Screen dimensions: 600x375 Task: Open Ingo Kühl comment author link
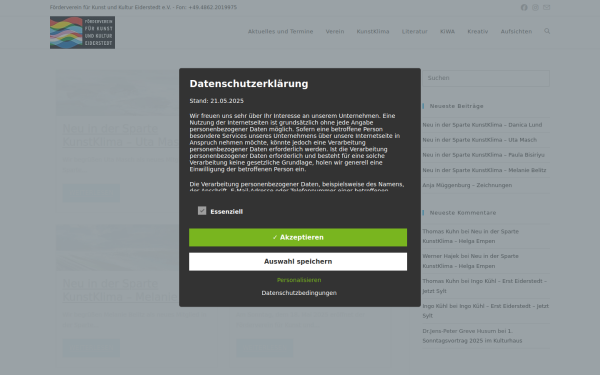coord(435,306)
